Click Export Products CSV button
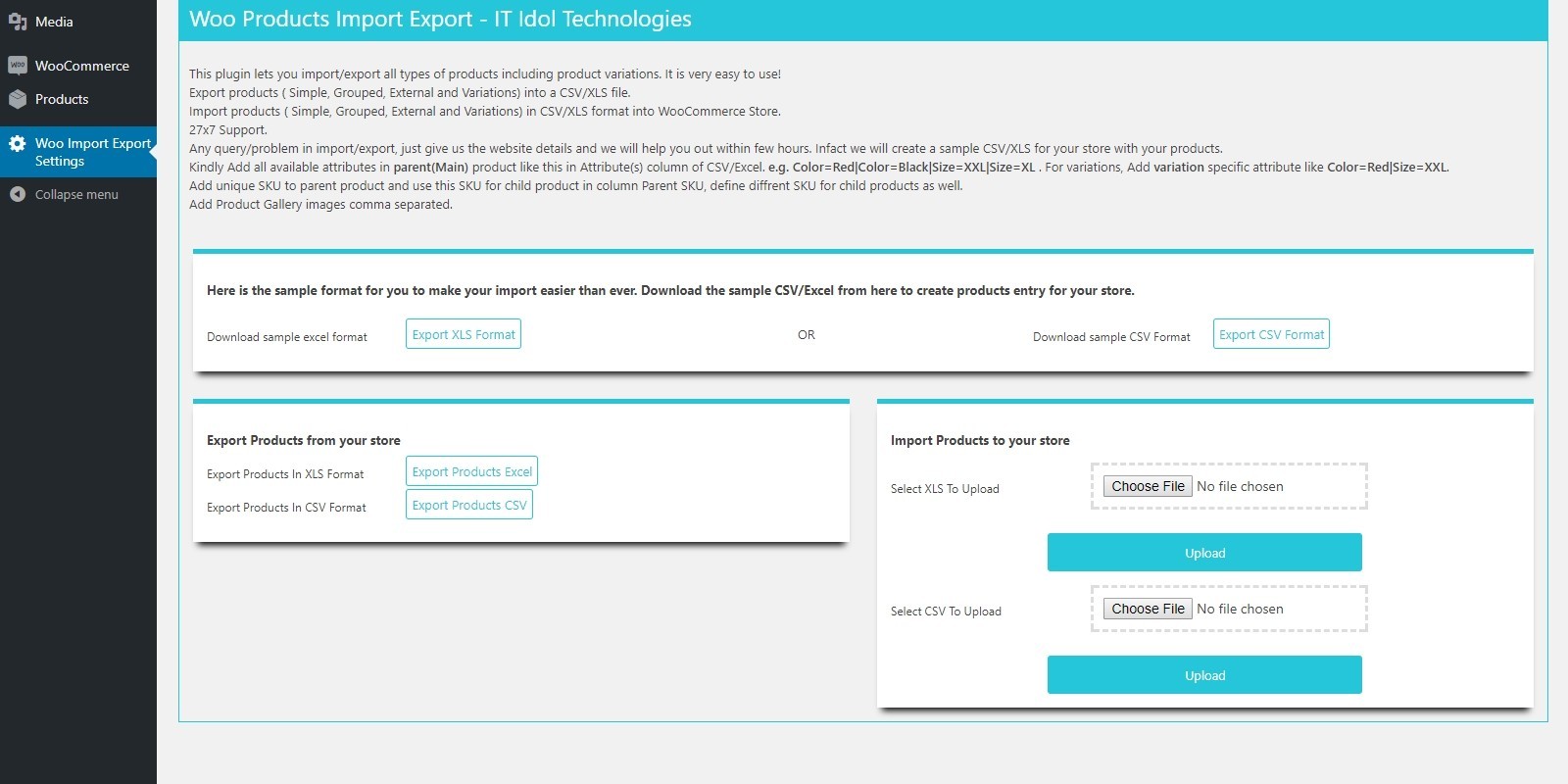Viewport: 1568px width, 784px height. pyautogui.click(x=469, y=505)
